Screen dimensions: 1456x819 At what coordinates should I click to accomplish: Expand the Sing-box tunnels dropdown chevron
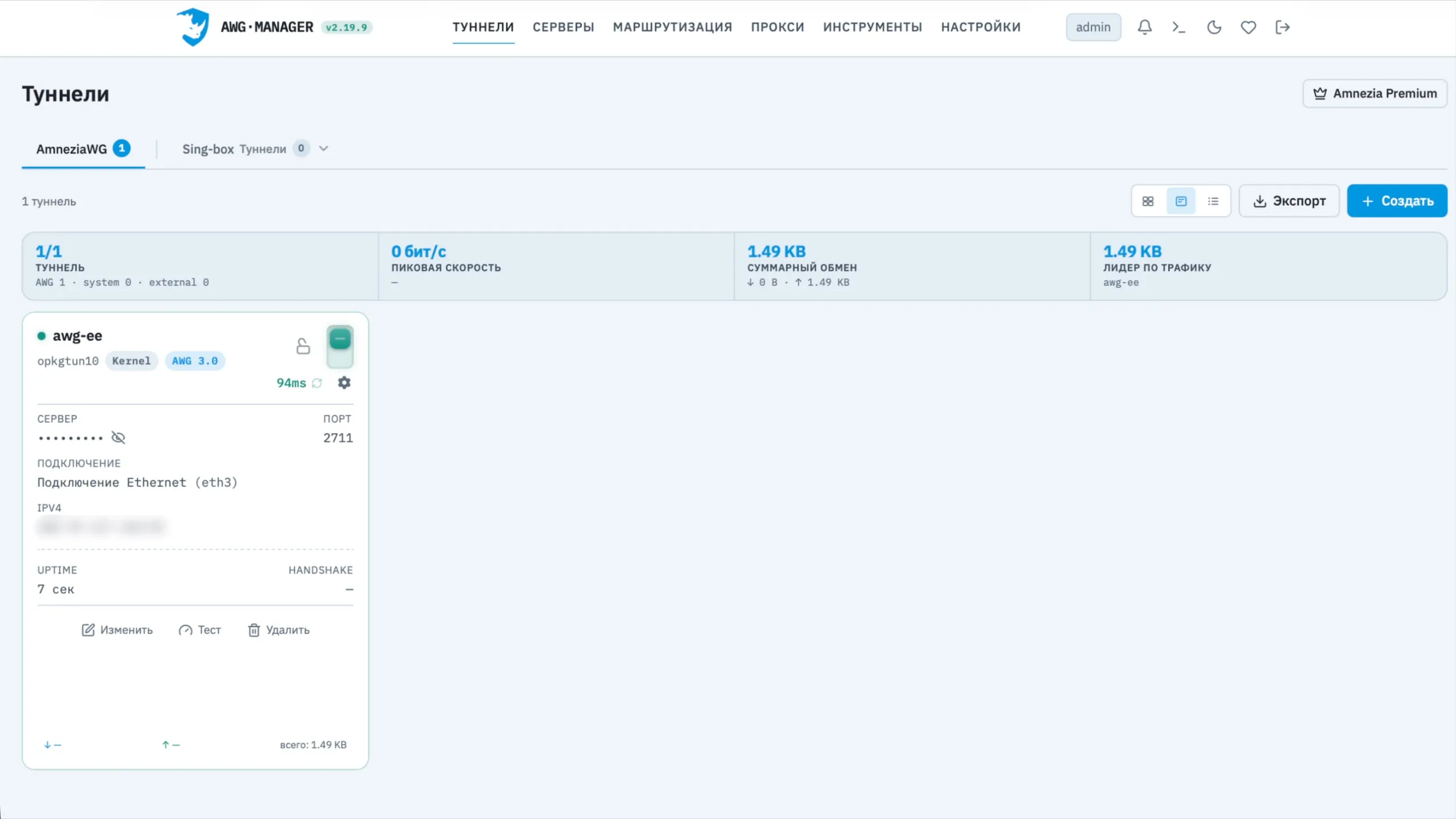coord(324,148)
